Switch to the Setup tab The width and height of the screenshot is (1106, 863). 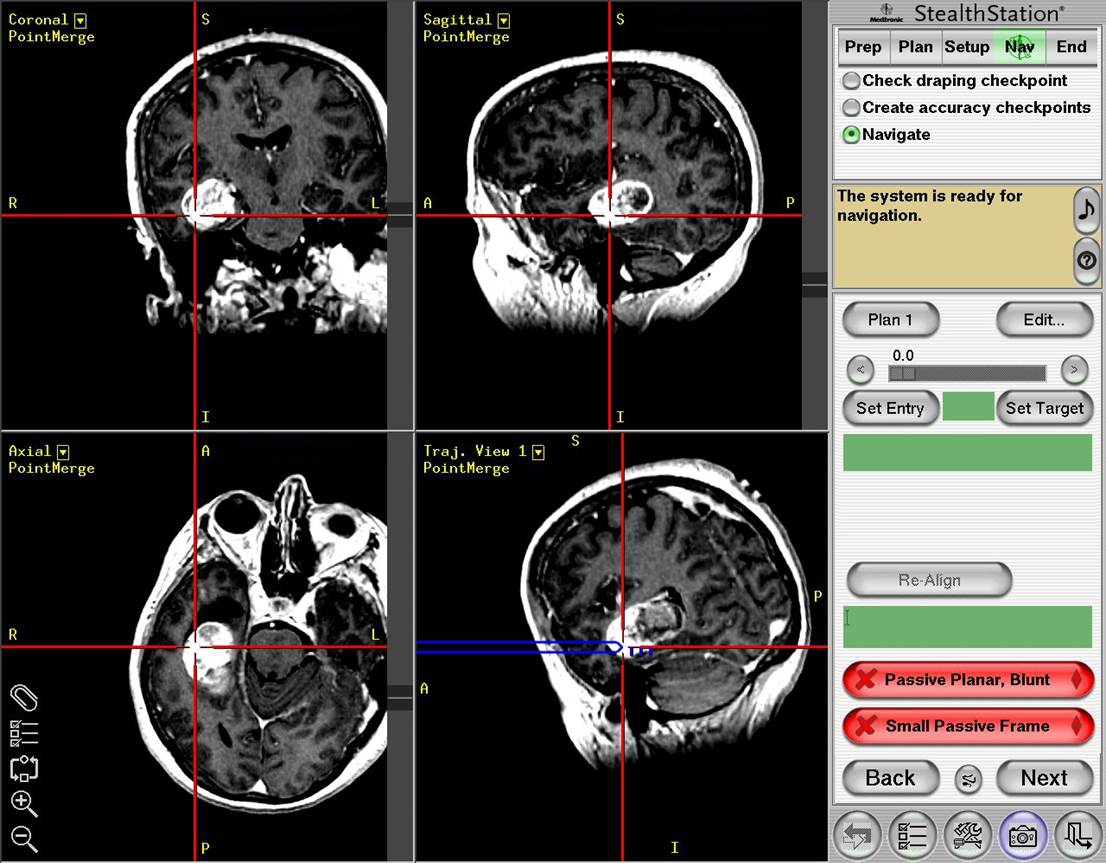[967, 47]
